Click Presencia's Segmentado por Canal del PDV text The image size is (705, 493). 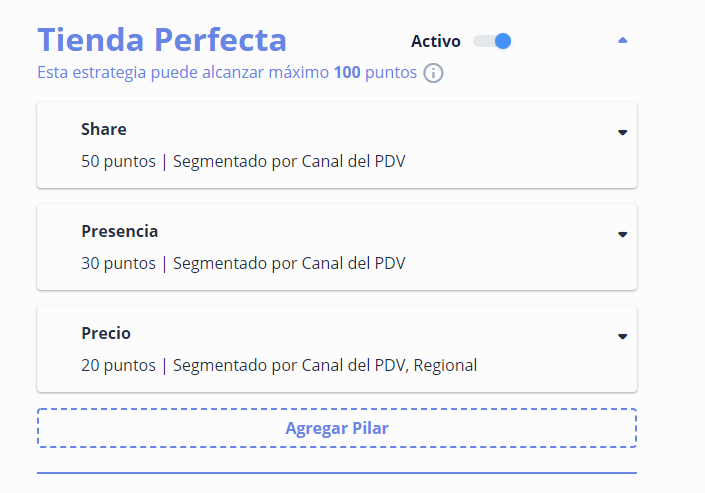tap(289, 263)
